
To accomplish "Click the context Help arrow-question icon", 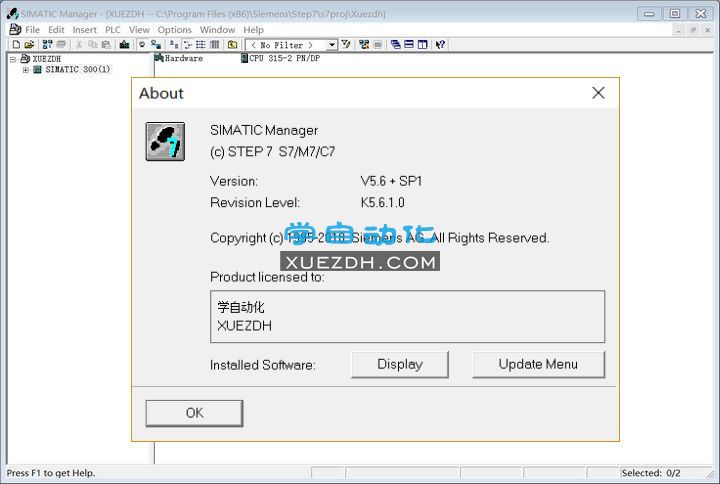I will coord(440,45).
